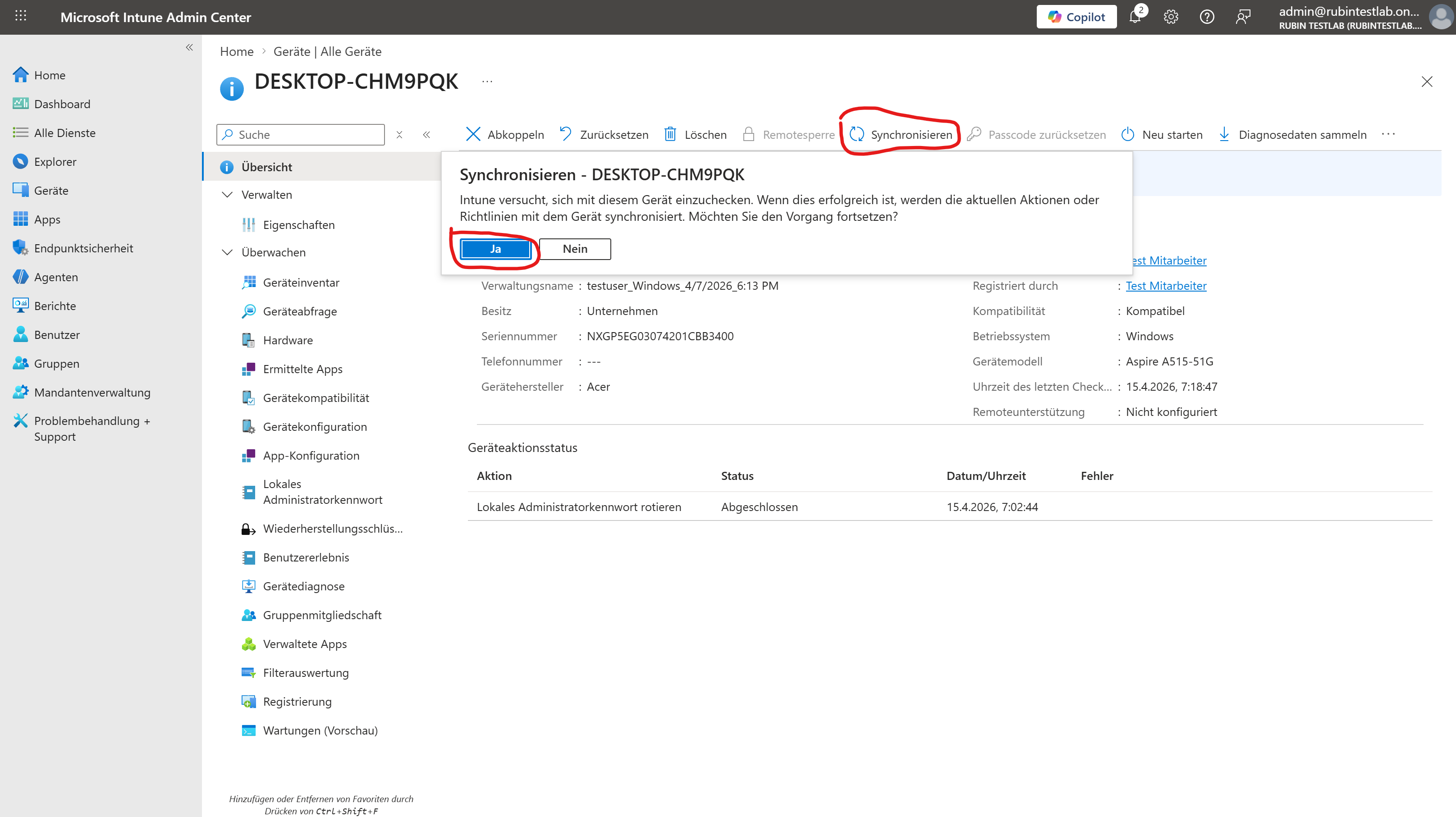1456x817 pixels.
Task: Collapse the left navigation sidebar
Action: [x=189, y=47]
